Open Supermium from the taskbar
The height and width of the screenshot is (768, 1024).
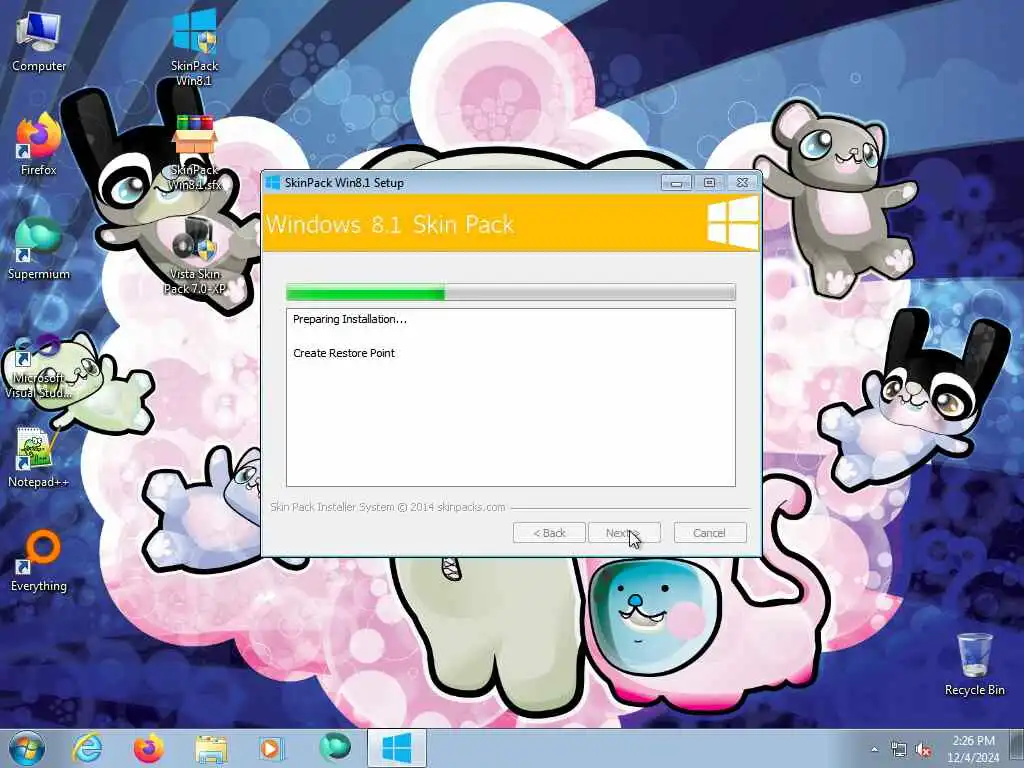click(335, 747)
